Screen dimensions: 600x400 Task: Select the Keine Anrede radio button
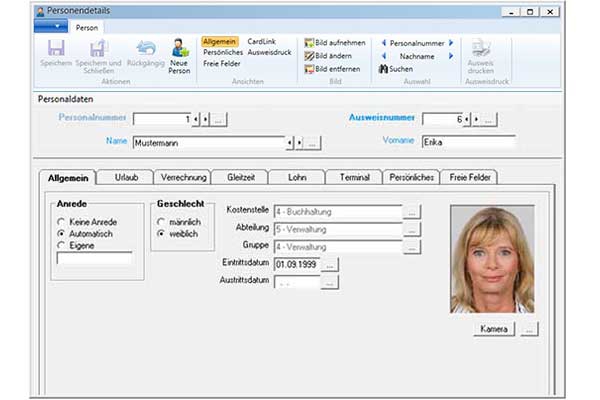(x=63, y=220)
